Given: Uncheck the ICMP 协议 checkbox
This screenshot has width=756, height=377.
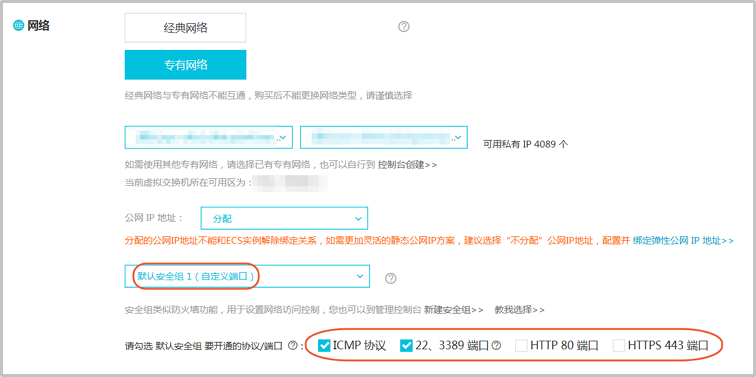Looking at the screenshot, I should pos(325,345).
